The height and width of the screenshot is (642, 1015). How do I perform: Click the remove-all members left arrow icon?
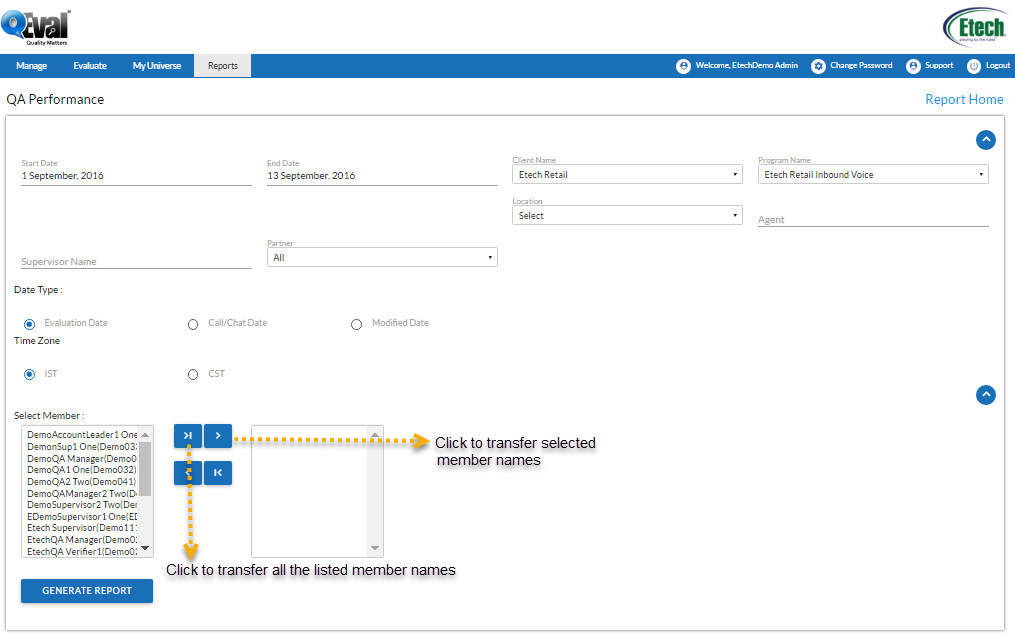[x=218, y=472]
